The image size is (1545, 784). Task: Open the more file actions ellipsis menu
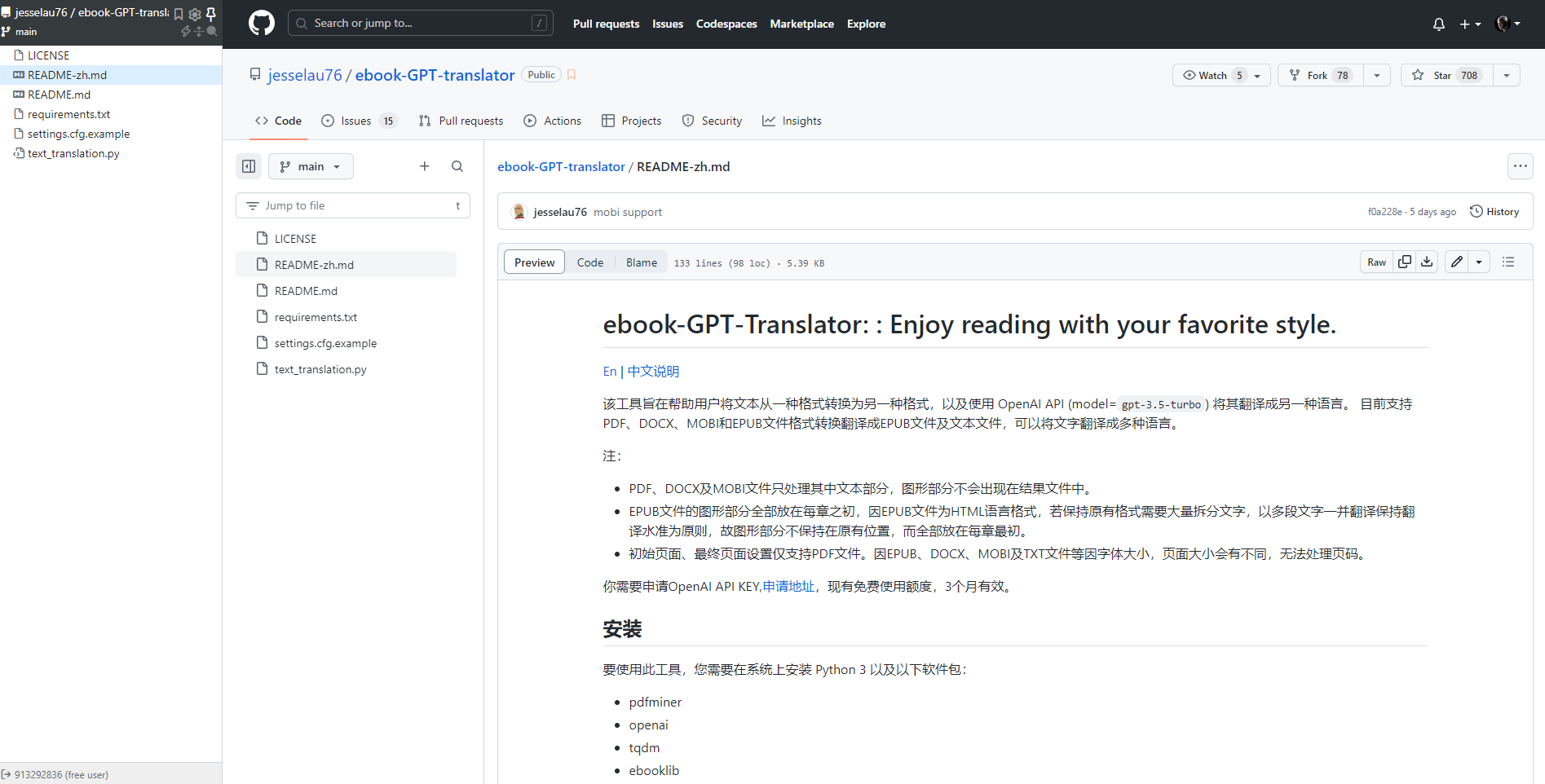[x=1521, y=166]
